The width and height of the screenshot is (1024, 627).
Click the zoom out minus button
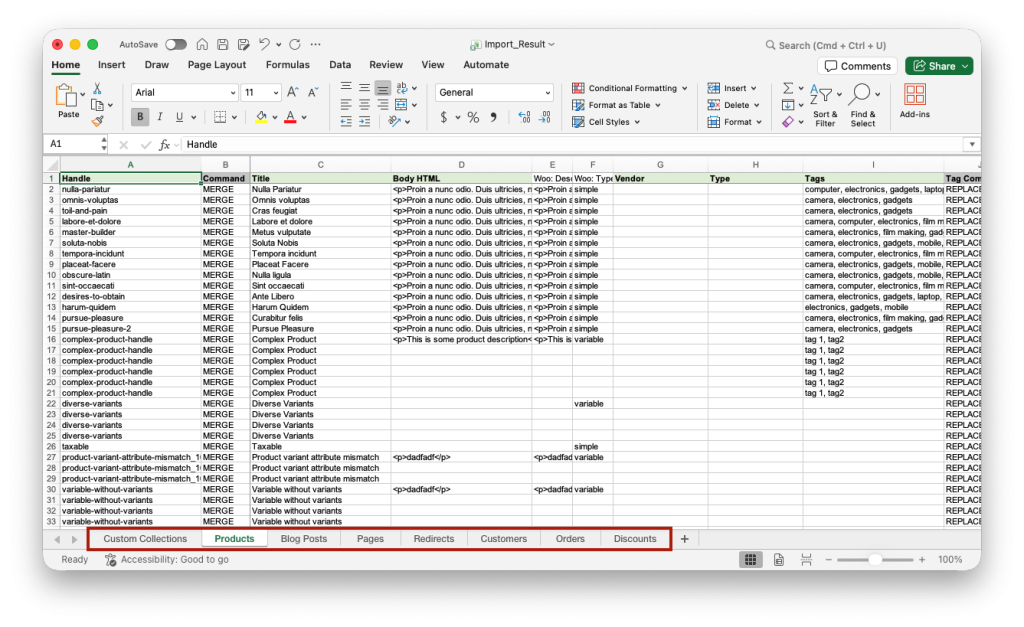pos(829,560)
